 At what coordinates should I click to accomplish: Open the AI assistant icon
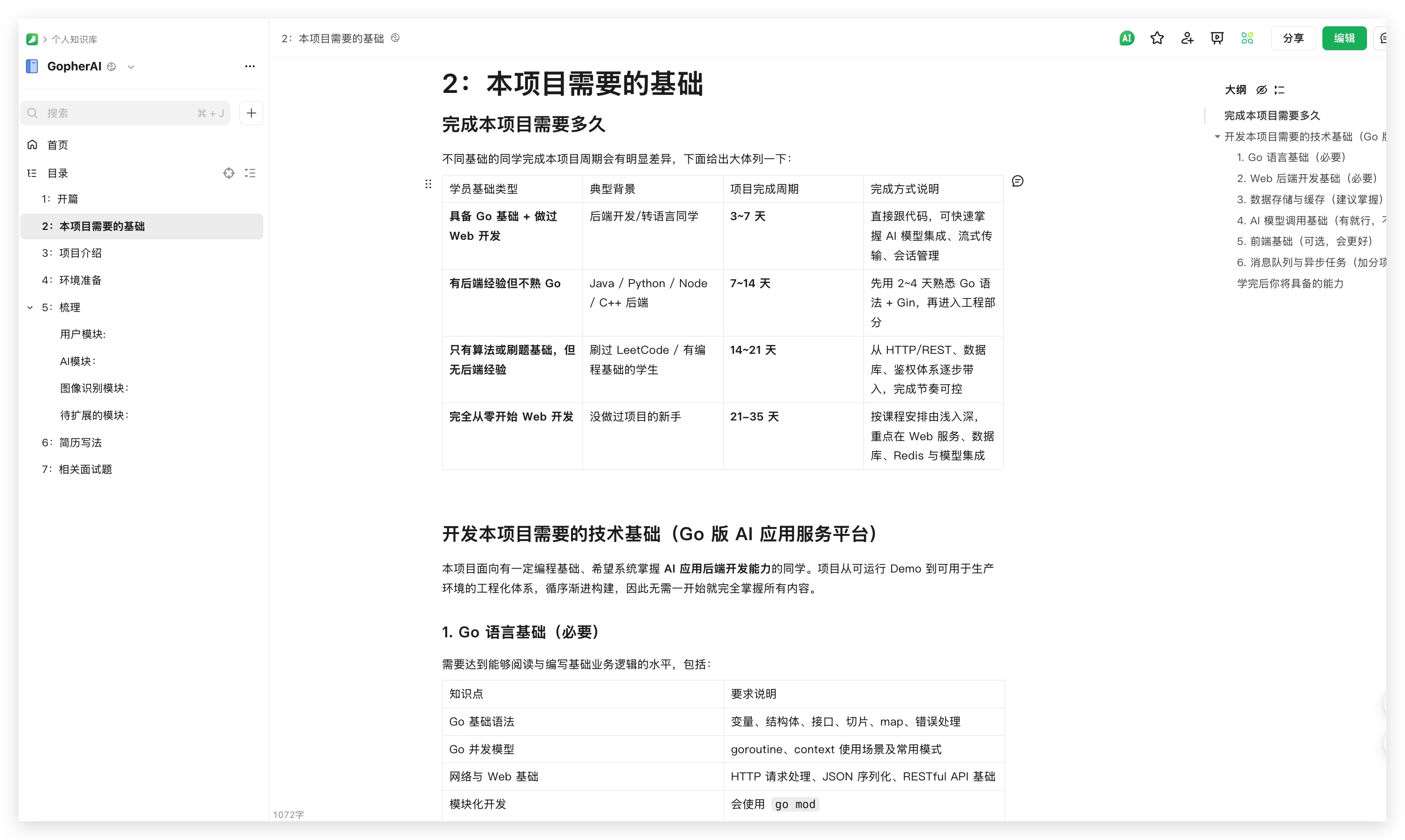(x=1126, y=38)
